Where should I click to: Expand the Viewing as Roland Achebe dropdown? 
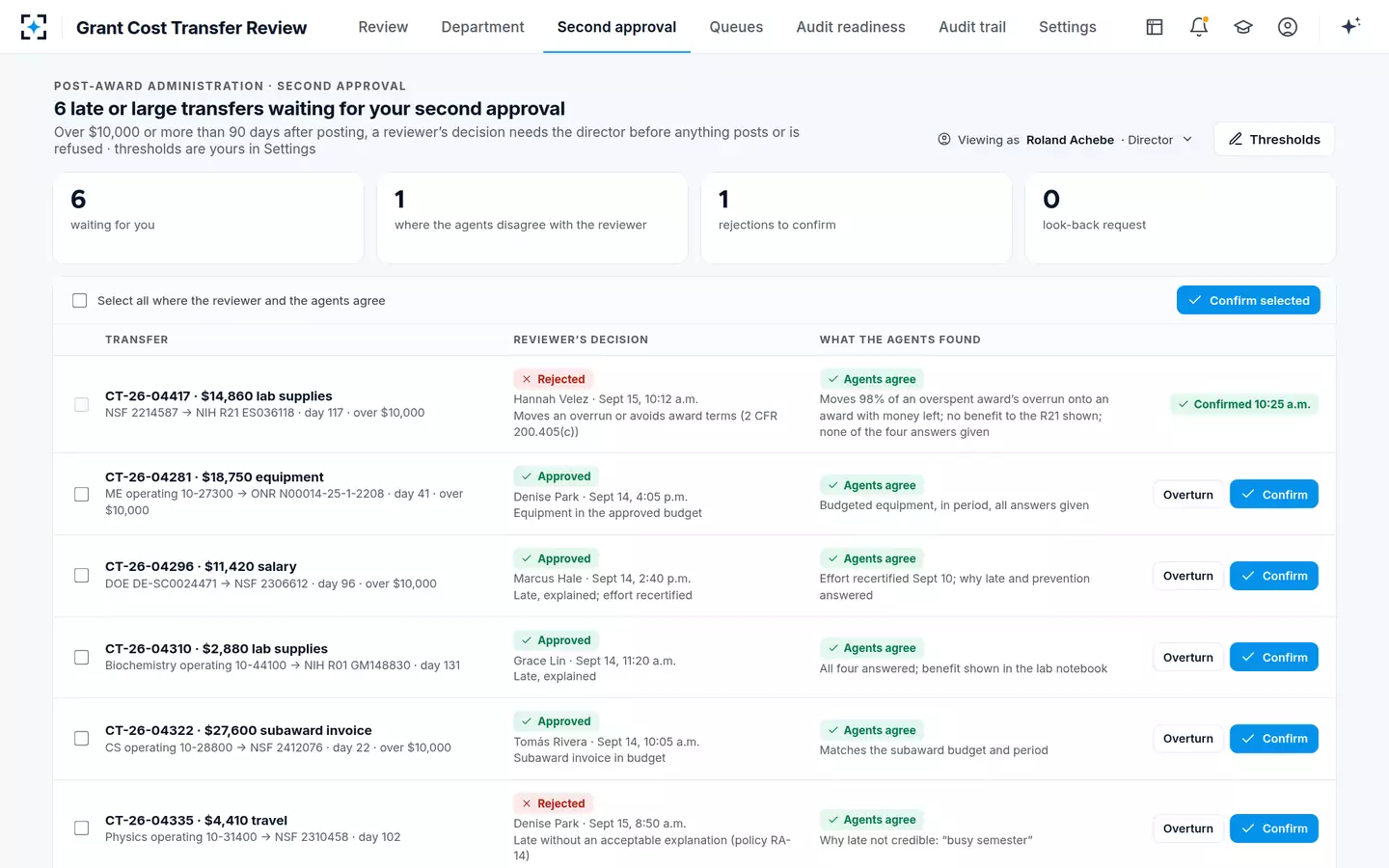[x=1066, y=140]
